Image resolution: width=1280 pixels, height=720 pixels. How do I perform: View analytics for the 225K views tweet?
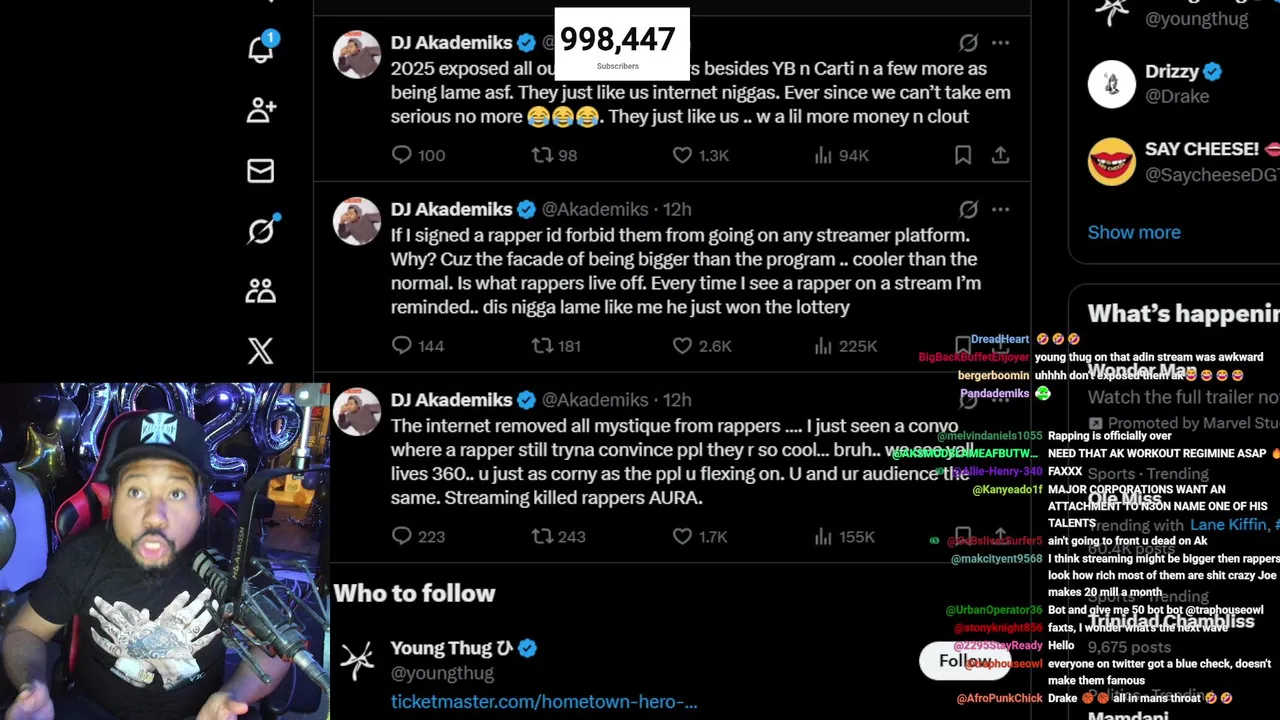coord(823,346)
